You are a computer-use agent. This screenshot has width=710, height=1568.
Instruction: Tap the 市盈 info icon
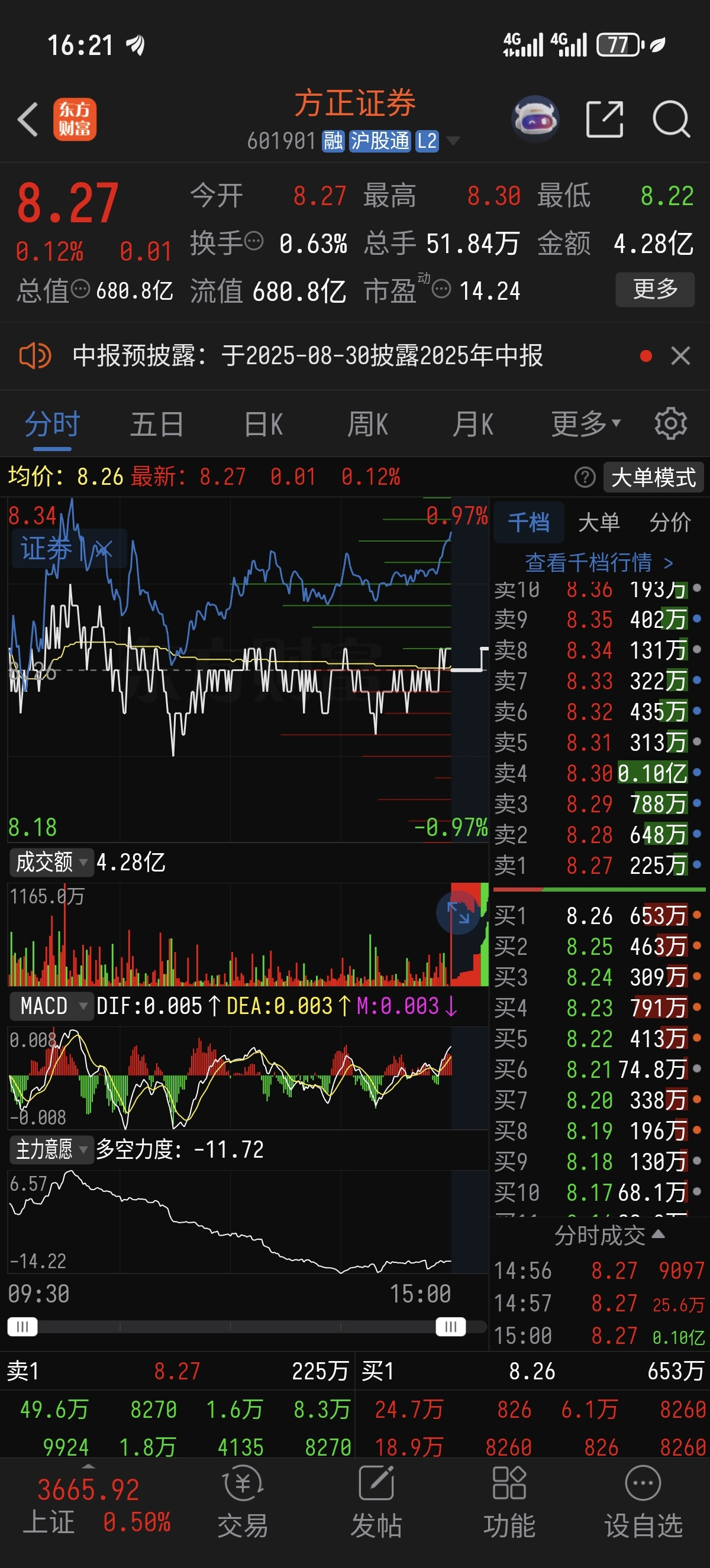tap(441, 289)
